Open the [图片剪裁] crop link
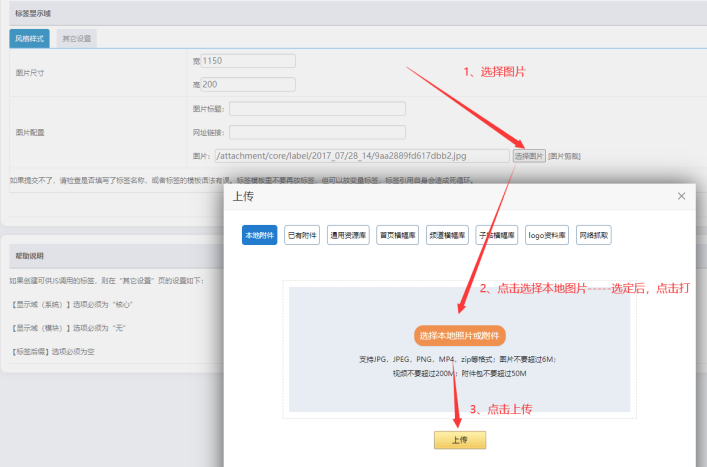Screen dimensions: 707x467 [x=565, y=156]
